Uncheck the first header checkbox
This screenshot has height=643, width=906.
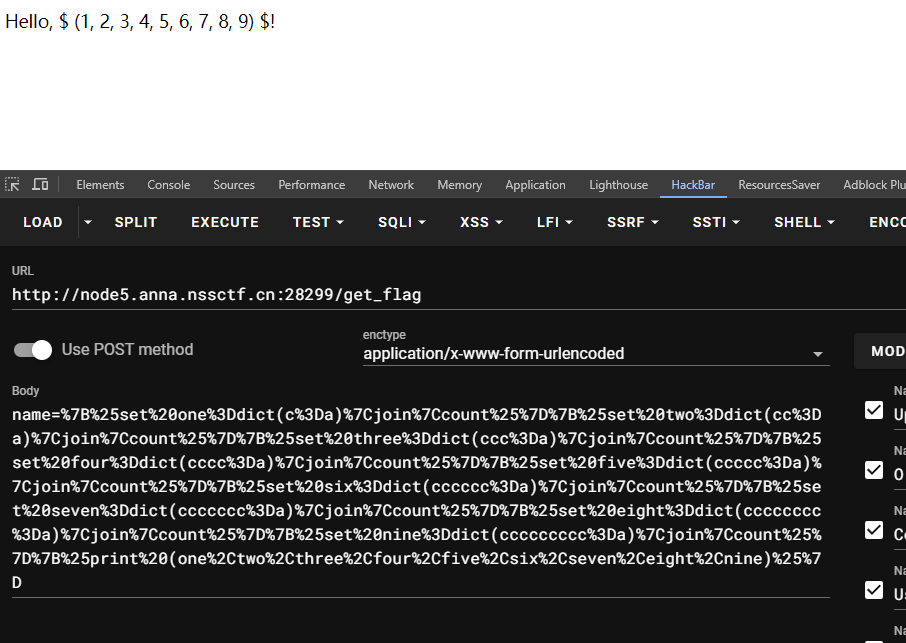pos(874,410)
